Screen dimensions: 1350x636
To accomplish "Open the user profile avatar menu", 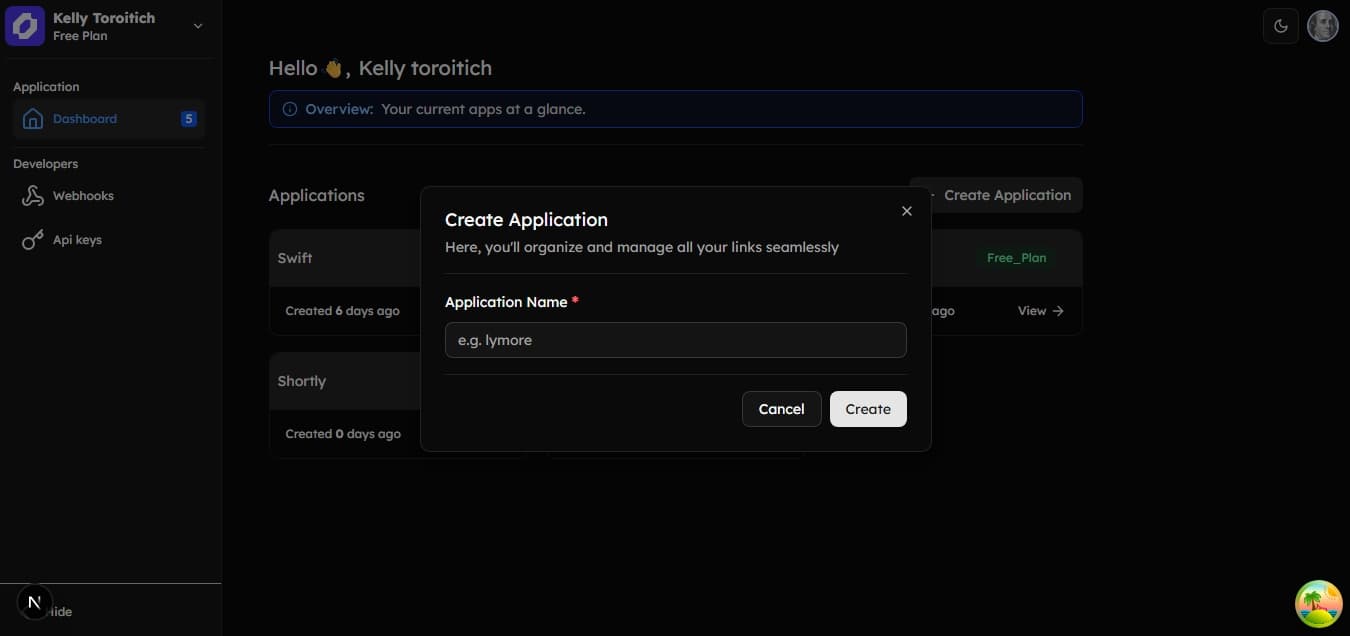I will 1323,26.
